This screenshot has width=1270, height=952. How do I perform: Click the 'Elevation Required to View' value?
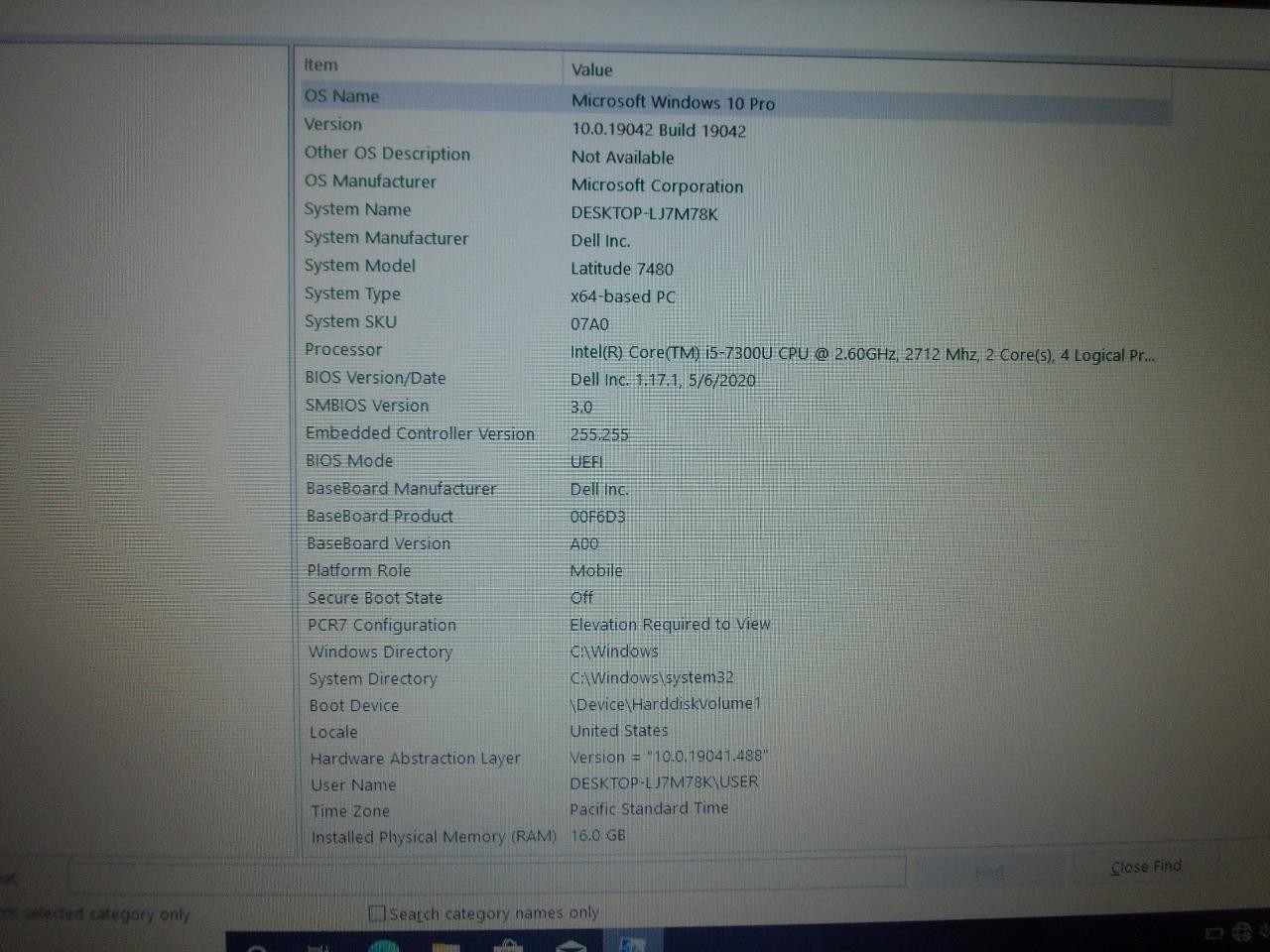[670, 624]
